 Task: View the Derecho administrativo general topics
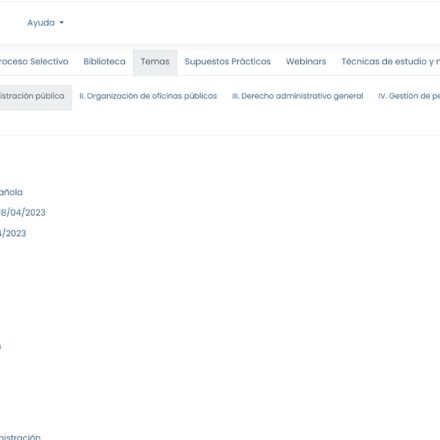(x=298, y=96)
